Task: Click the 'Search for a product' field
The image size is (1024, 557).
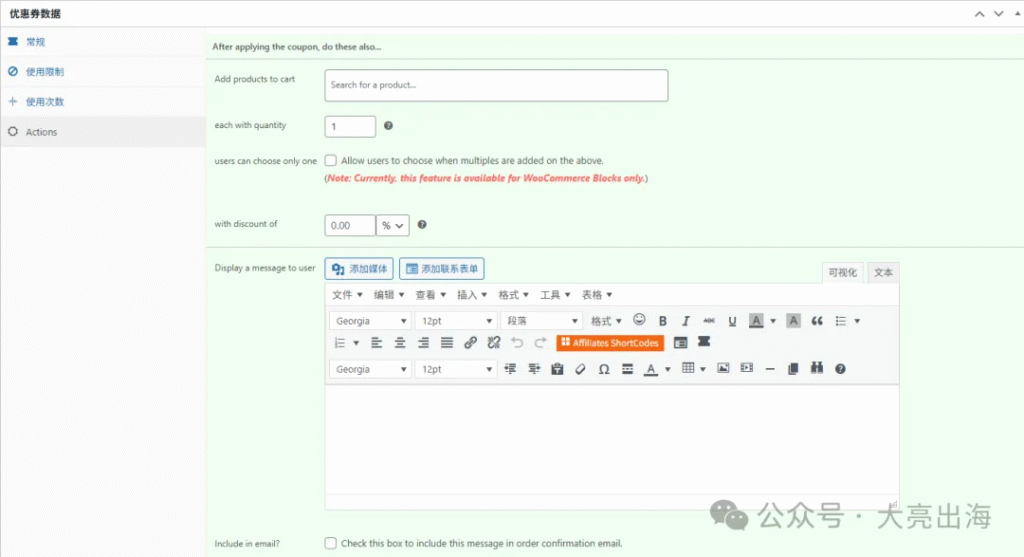Action: tap(496, 85)
